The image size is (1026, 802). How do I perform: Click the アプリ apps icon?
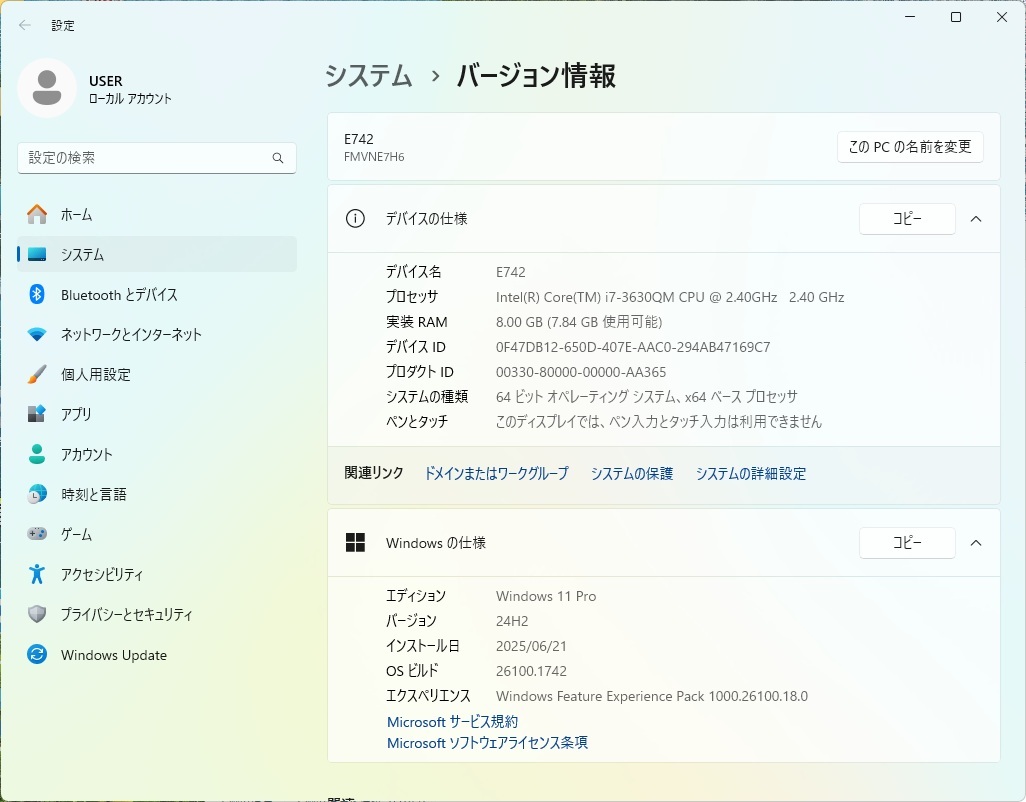pyautogui.click(x=37, y=414)
